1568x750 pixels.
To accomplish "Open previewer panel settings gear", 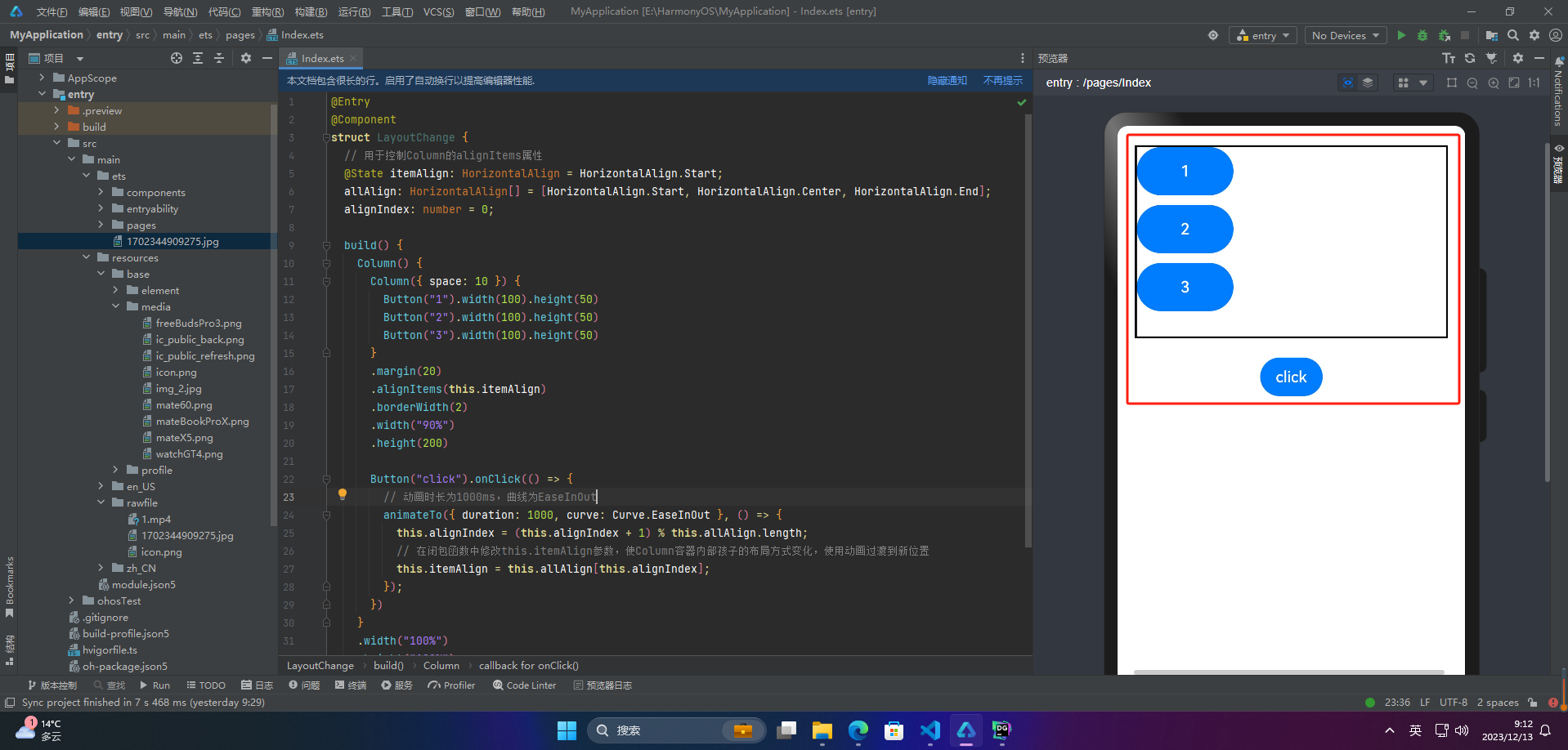I will [x=1518, y=58].
